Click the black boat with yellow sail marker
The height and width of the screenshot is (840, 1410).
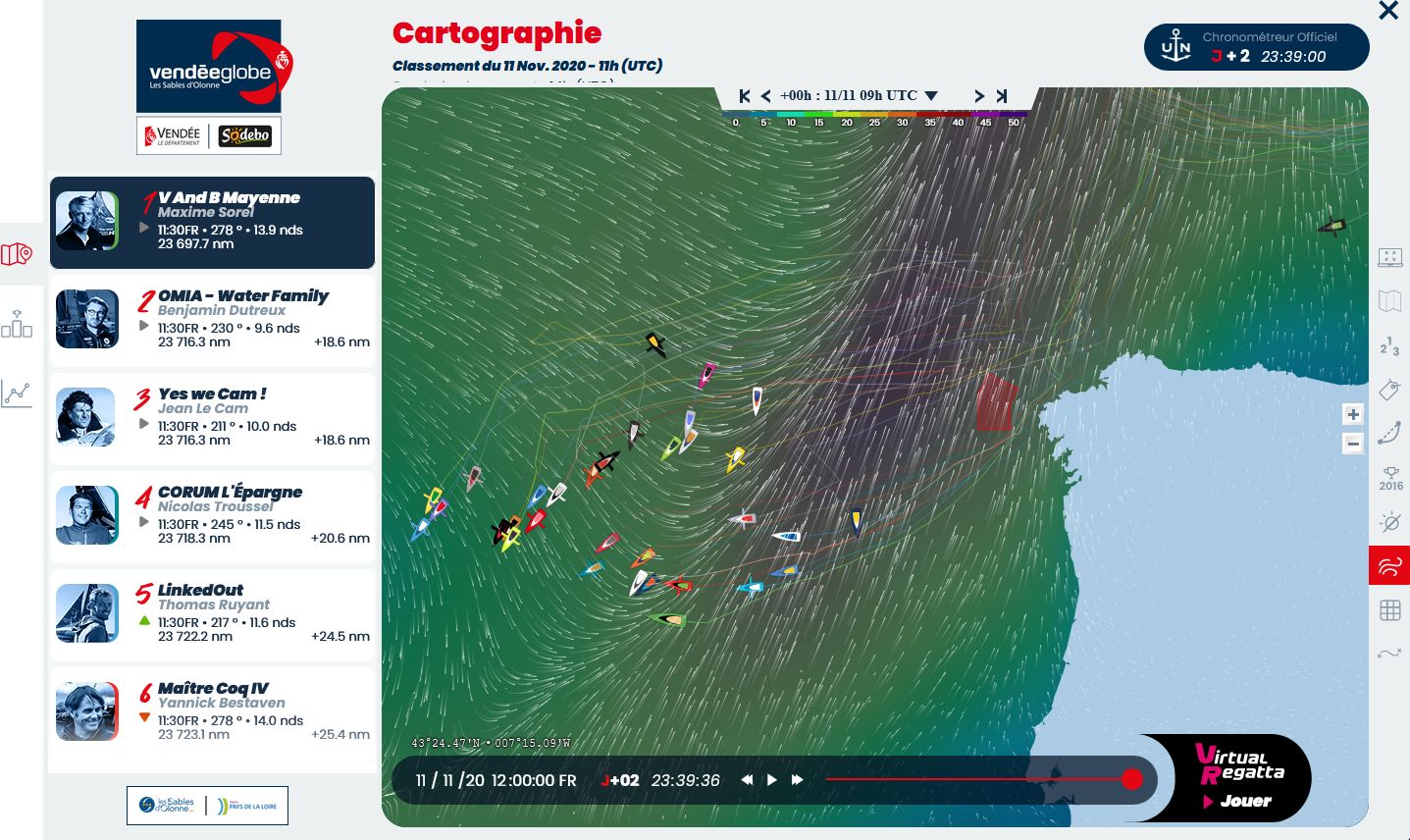pyautogui.click(x=654, y=343)
